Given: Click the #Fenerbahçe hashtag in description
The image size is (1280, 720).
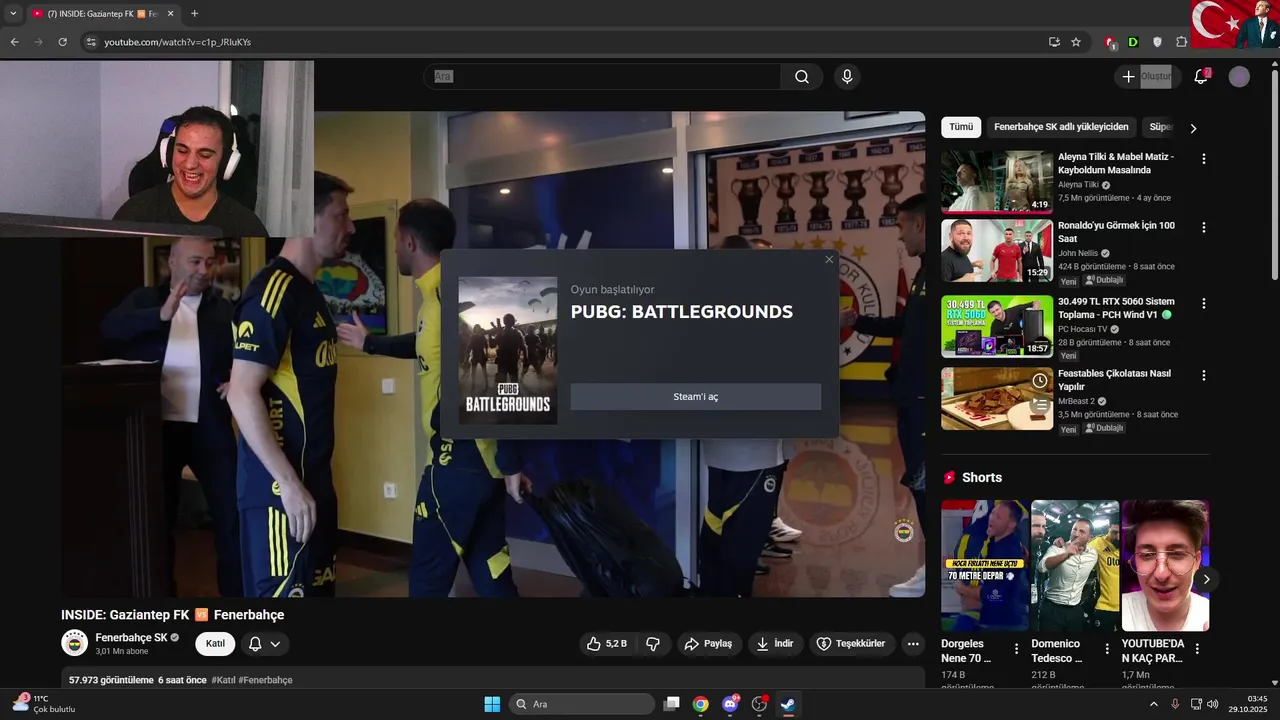Looking at the screenshot, I should click(265, 680).
